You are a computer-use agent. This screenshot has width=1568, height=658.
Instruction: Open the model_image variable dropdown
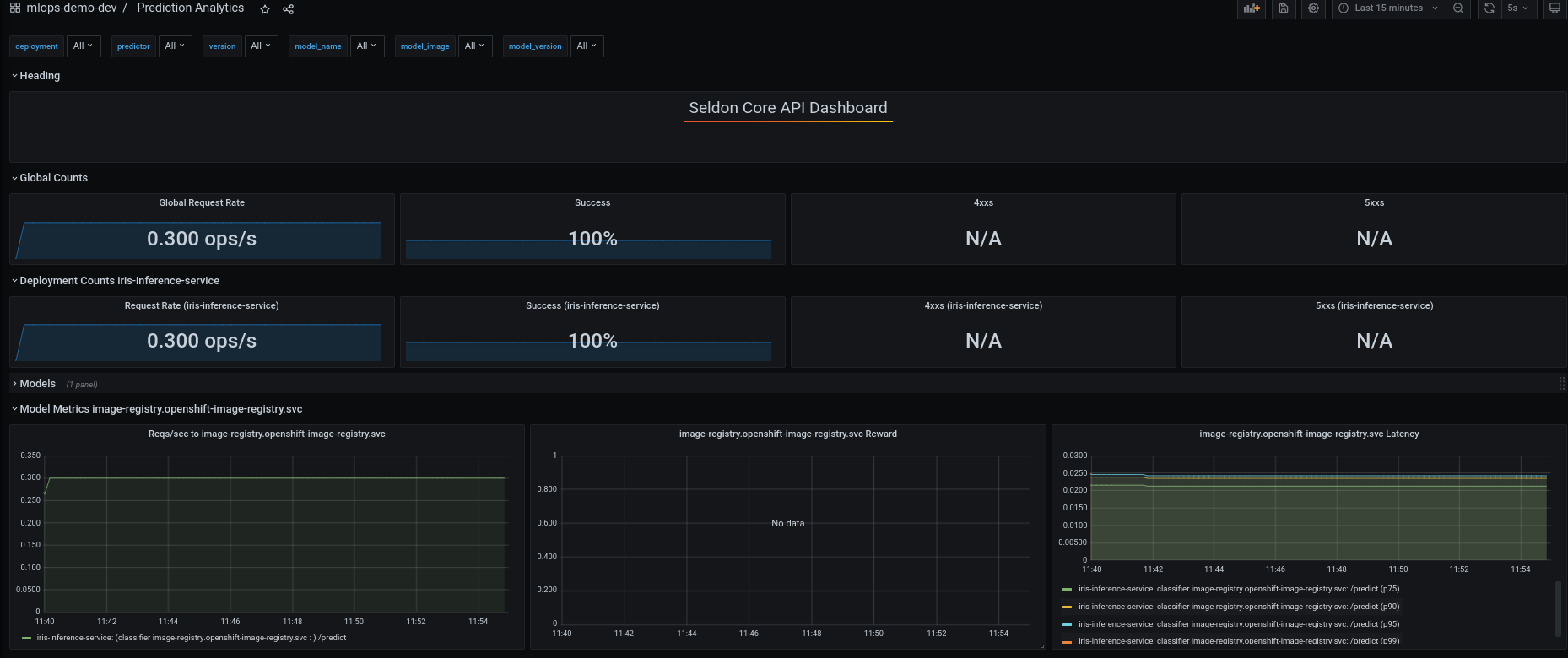point(475,46)
